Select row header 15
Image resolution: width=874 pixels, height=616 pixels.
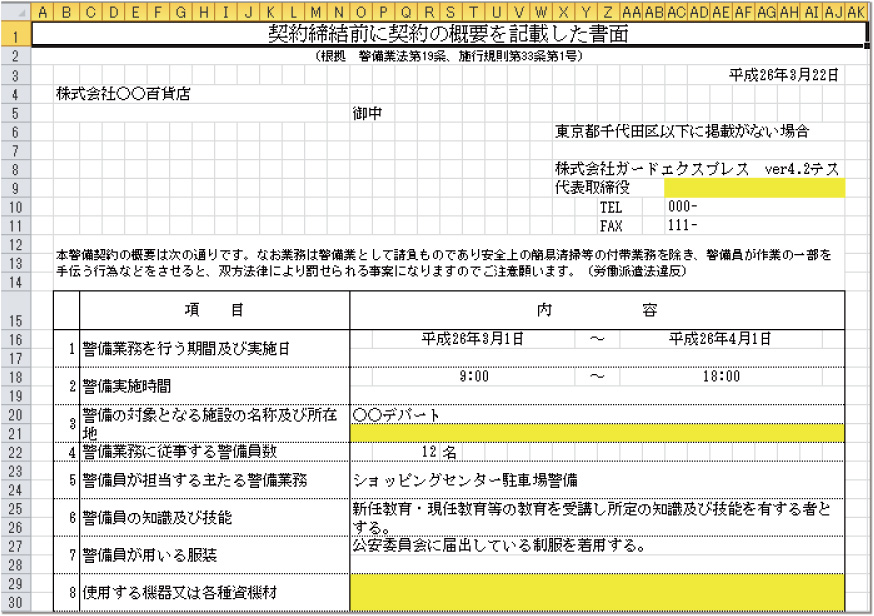[16, 310]
